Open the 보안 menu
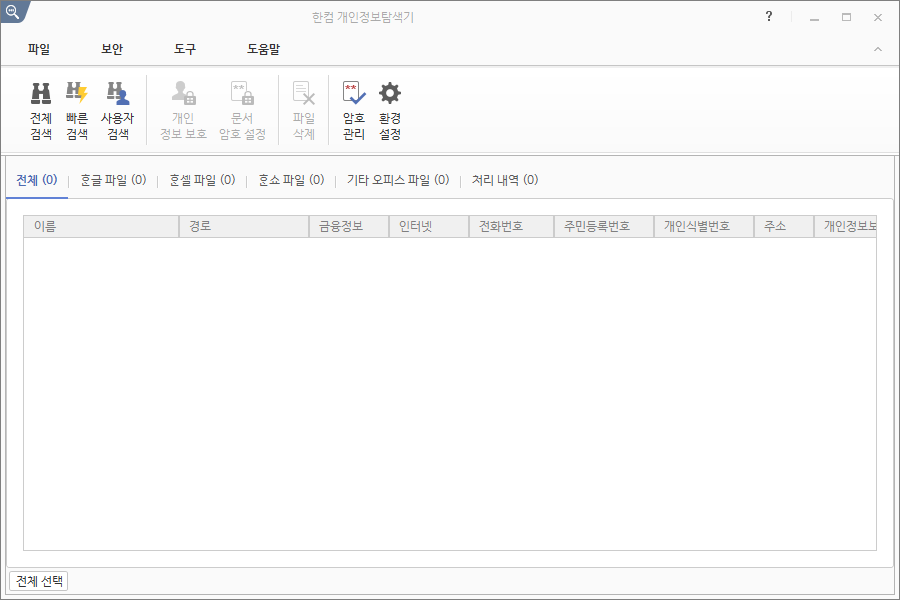The image size is (900, 600). coord(112,49)
